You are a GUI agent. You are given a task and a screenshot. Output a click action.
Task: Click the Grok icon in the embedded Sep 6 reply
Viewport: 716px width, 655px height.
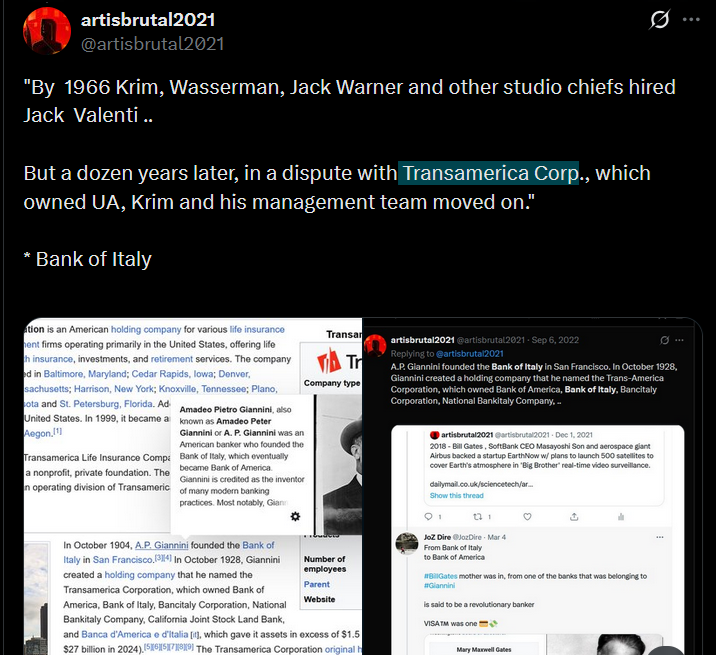(665, 340)
